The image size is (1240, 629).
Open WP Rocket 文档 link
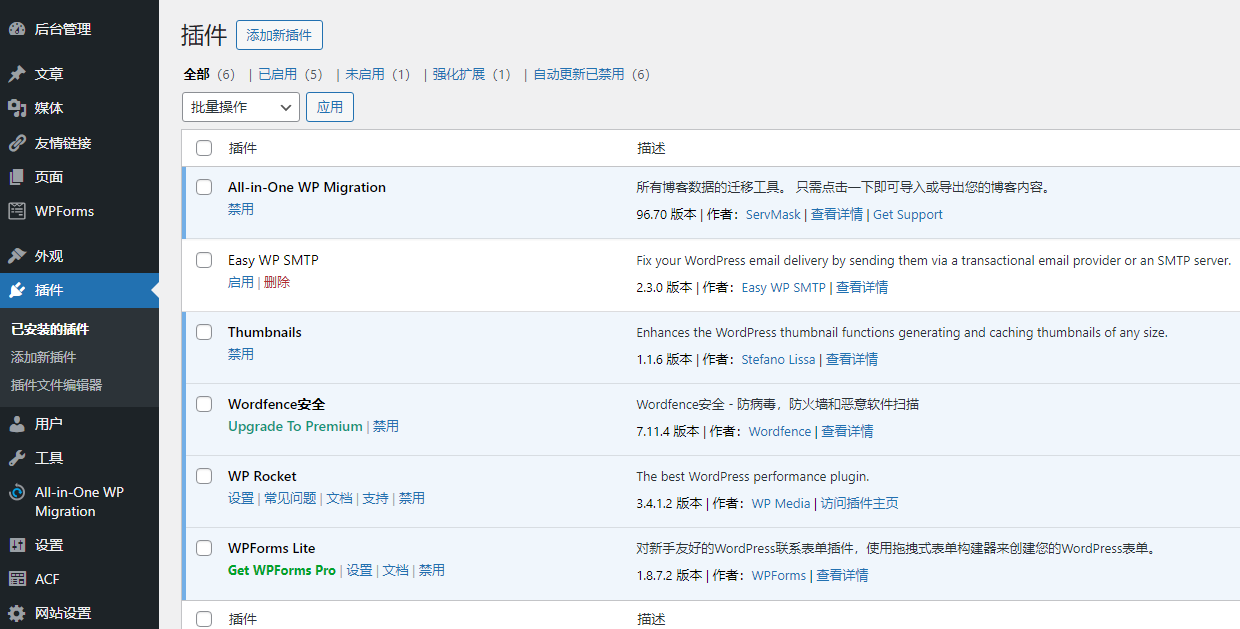340,498
